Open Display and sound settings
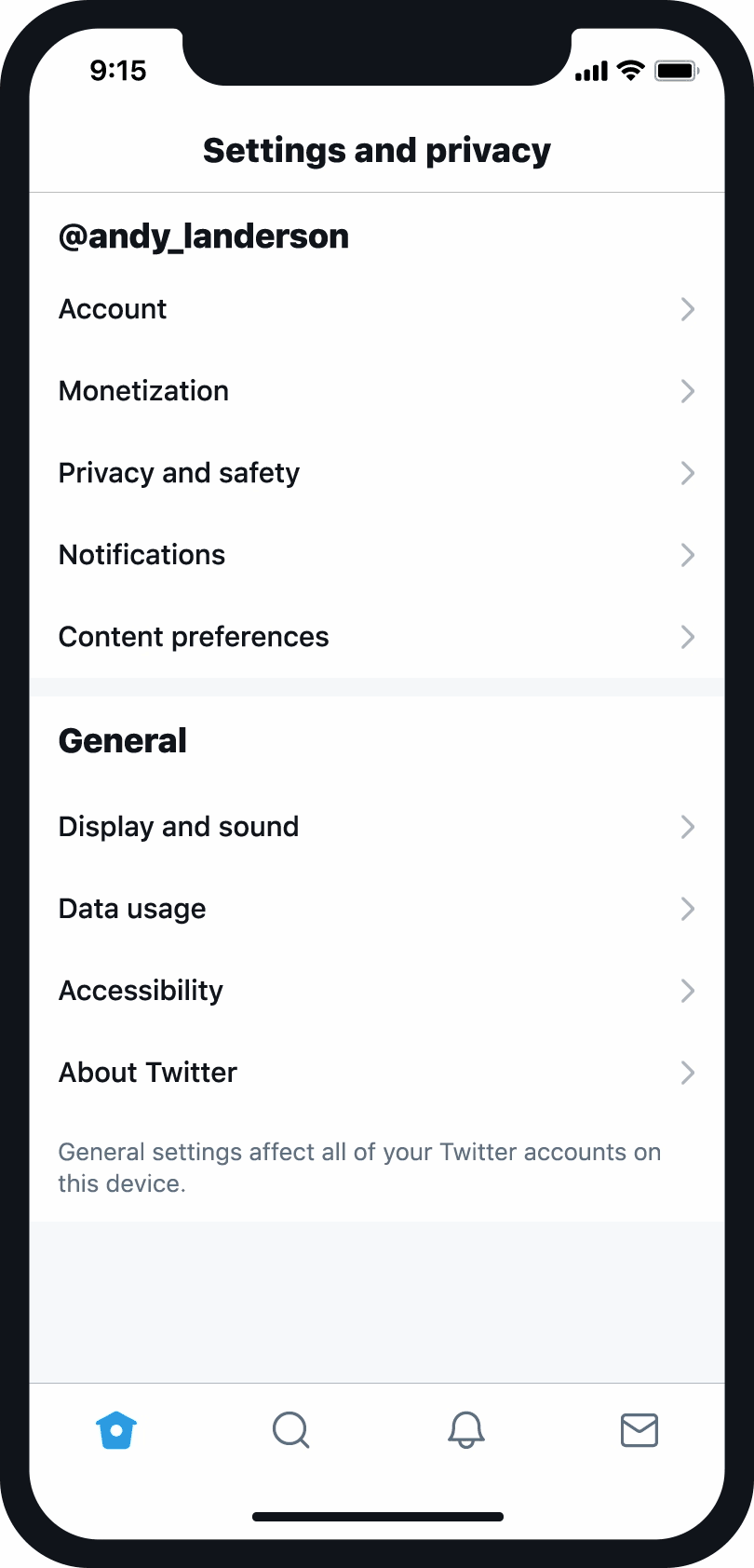This screenshot has height=1568, width=754. pyautogui.click(x=179, y=827)
